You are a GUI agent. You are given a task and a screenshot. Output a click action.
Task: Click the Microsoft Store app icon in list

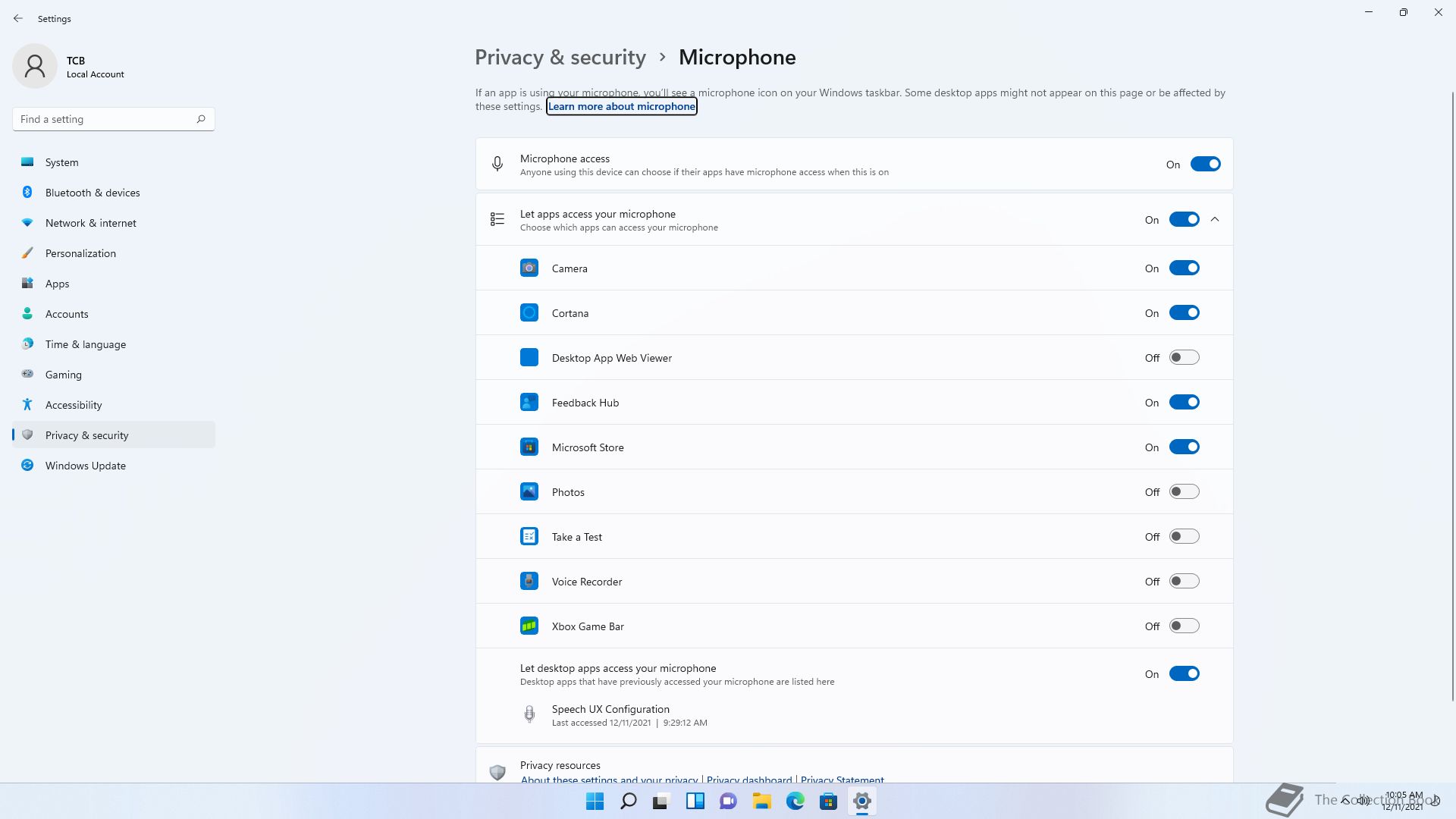(x=529, y=447)
